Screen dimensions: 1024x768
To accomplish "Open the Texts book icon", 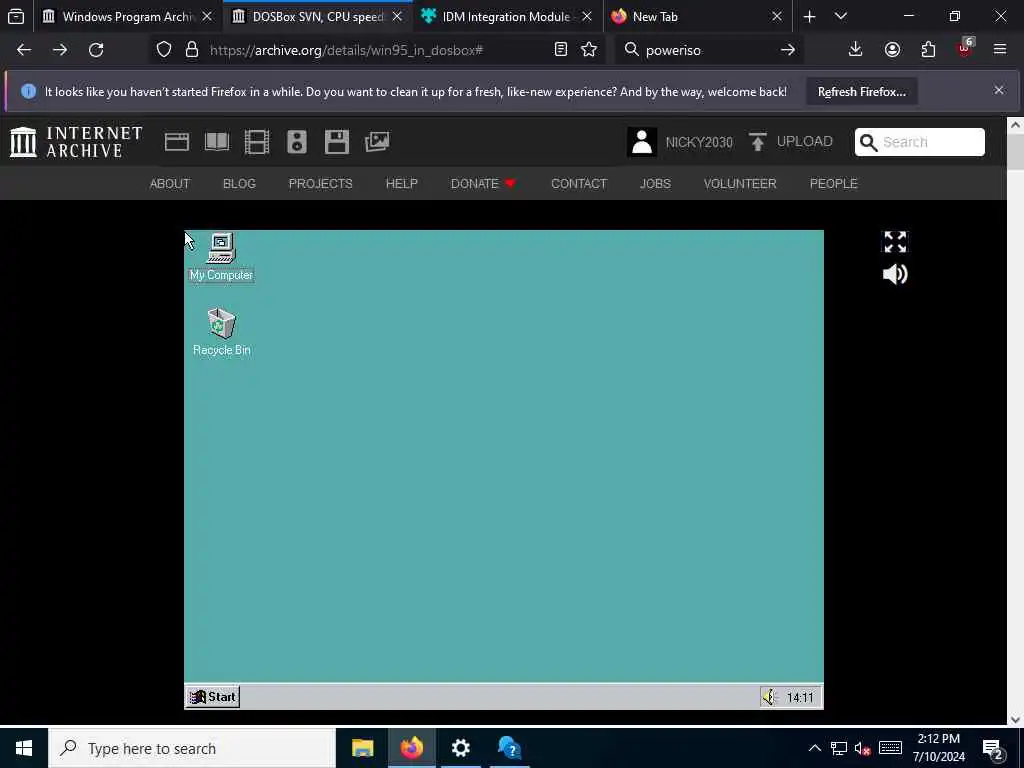I will tap(217, 142).
